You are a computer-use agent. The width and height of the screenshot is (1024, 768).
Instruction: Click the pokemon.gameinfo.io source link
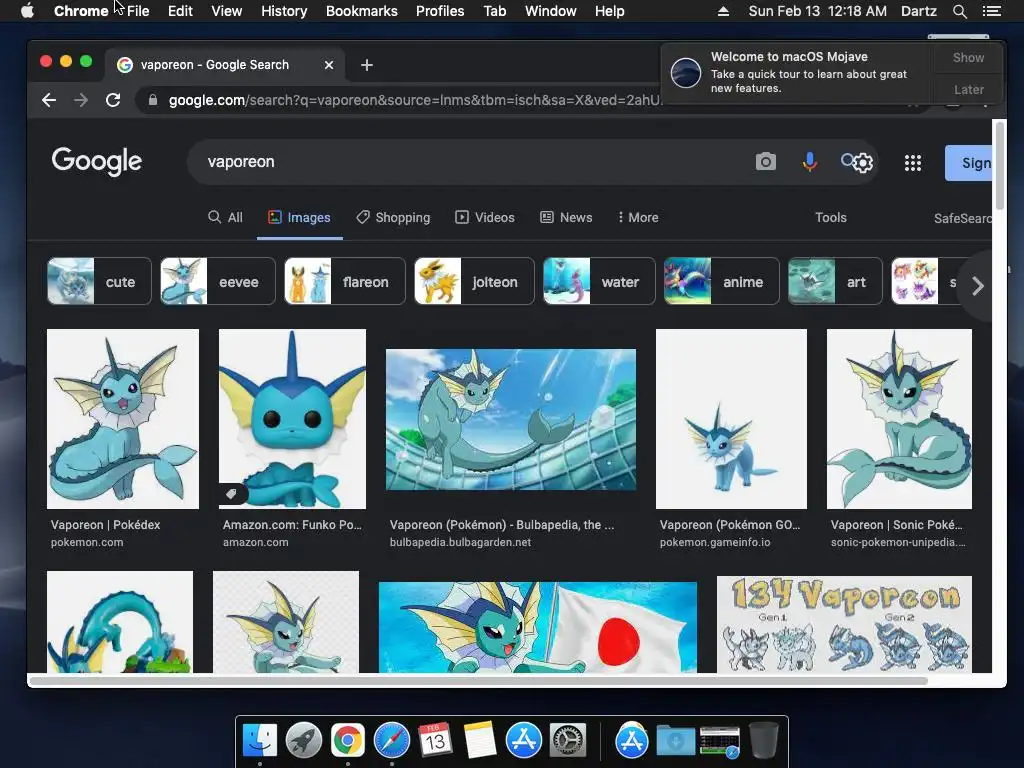tap(715, 542)
